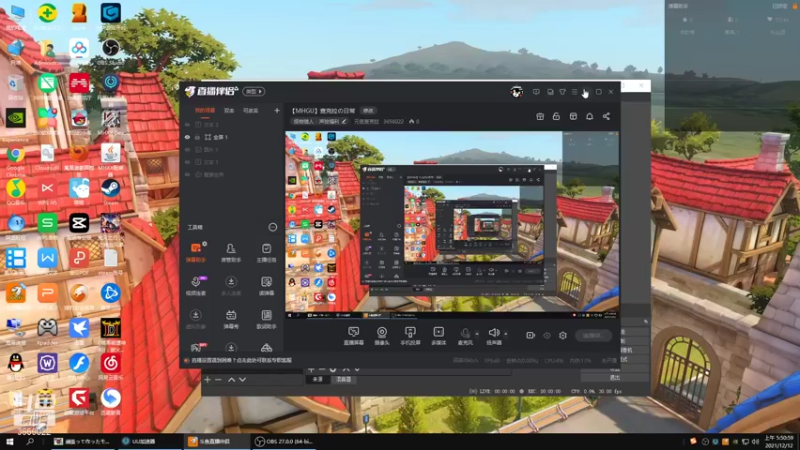The image size is (800, 450).
Task: Click the padlock icon above the preview
Action: (x=556, y=116)
